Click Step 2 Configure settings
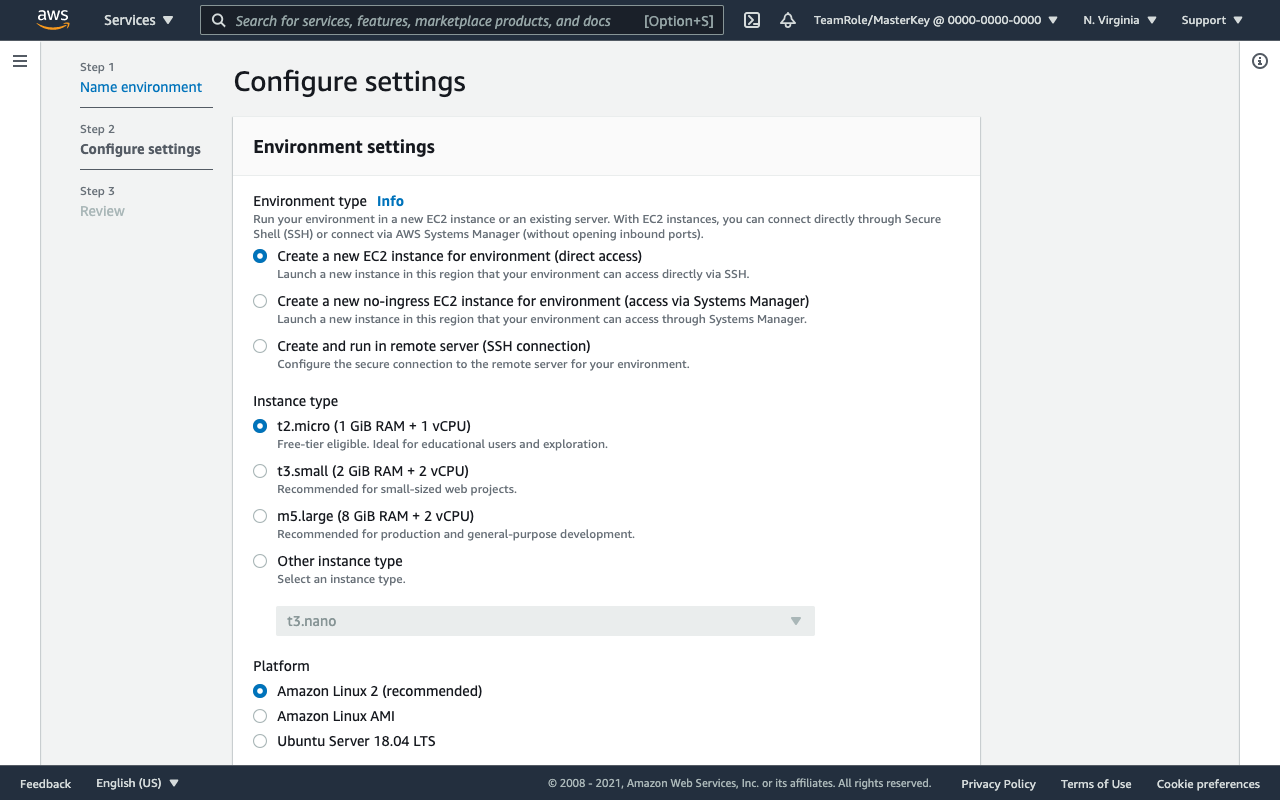The width and height of the screenshot is (1280, 800). (140, 149)
